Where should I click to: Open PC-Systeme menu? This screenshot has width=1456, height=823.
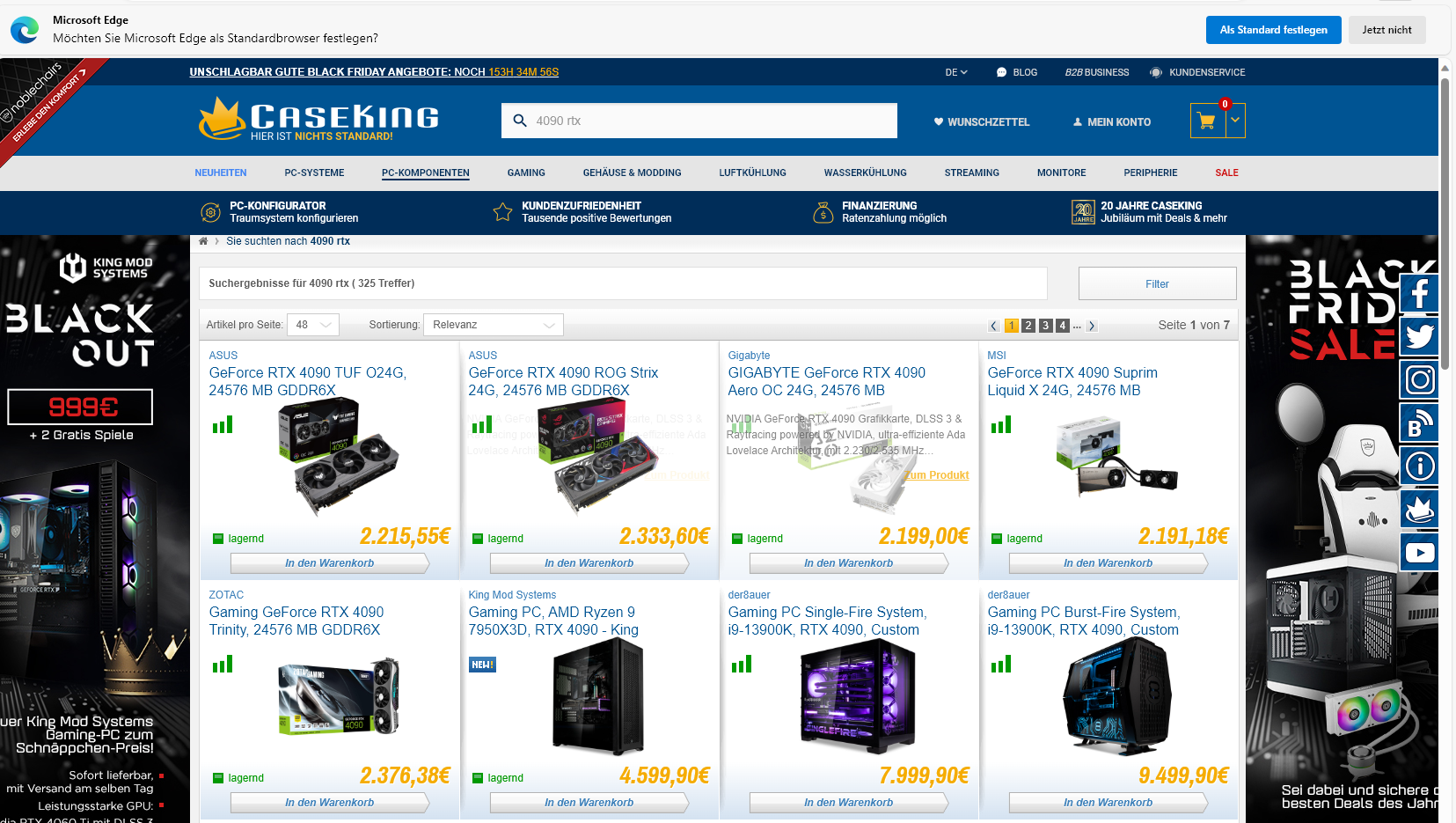pyautogui.click(x=314, y=173)
